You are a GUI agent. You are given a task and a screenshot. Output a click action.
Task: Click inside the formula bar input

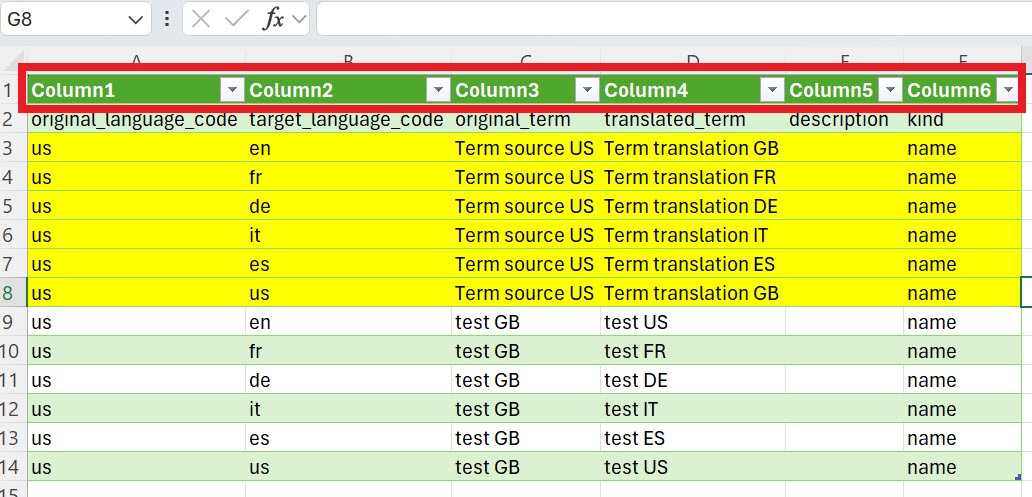[670, 20]
